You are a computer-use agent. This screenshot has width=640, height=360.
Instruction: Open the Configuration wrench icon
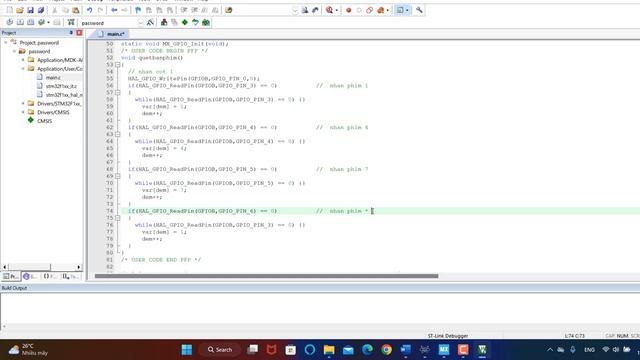pos(419,10)
